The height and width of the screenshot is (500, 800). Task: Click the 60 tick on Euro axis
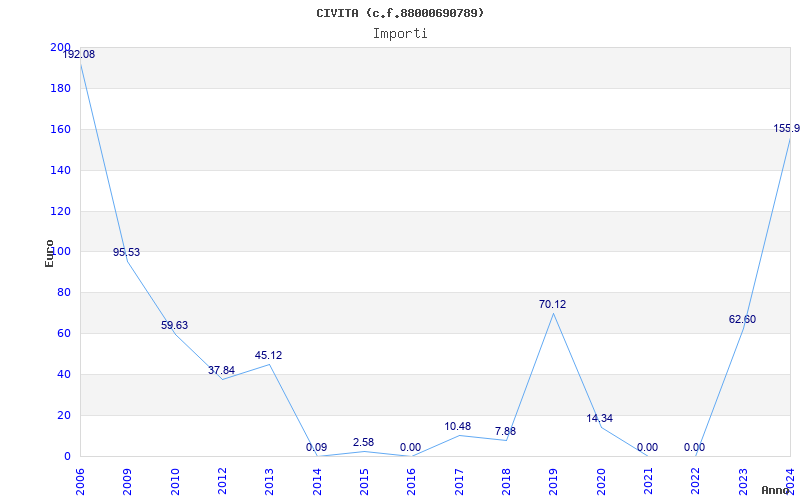click(63, 333)
